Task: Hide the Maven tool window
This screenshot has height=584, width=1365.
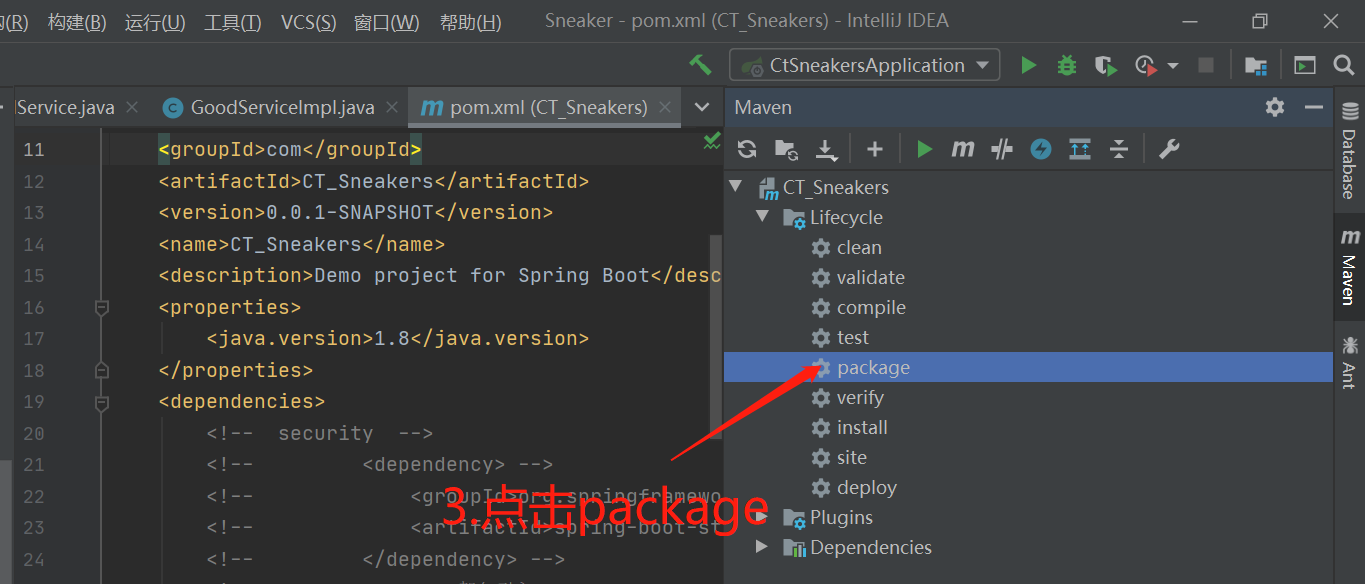Action: [1314, 107]
